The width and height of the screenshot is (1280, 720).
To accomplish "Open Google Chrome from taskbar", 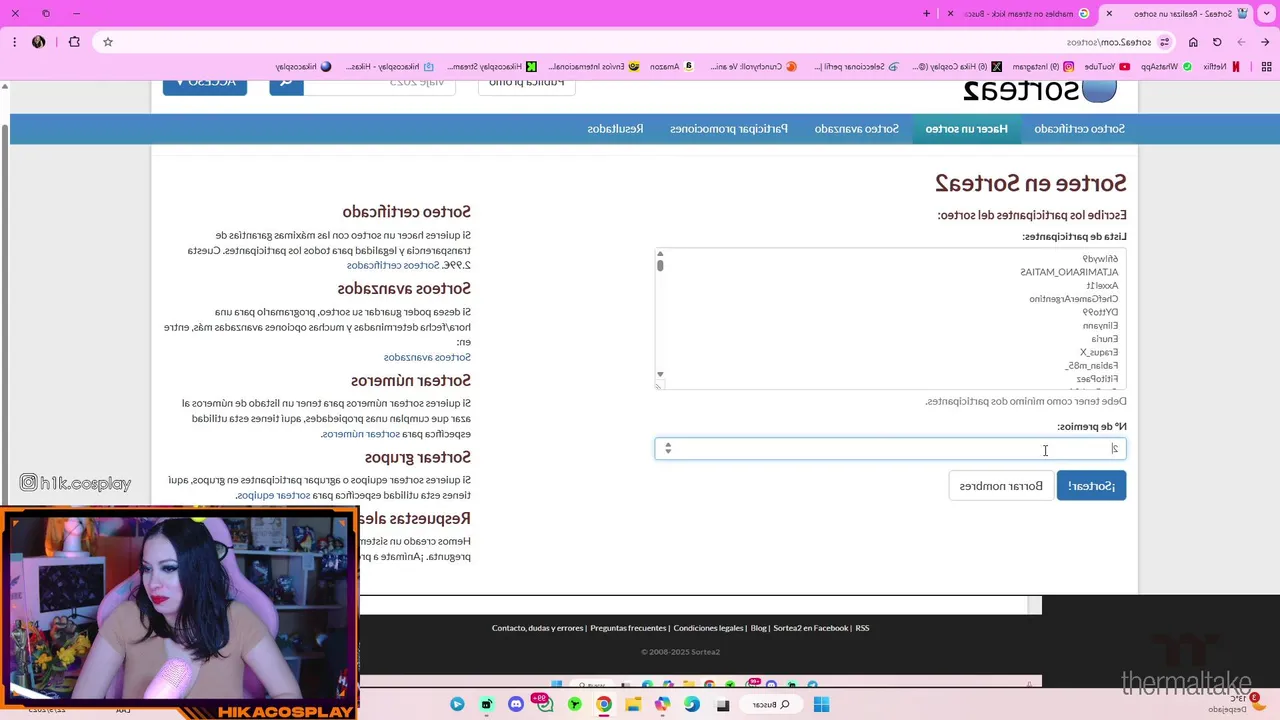I will 604,705.
